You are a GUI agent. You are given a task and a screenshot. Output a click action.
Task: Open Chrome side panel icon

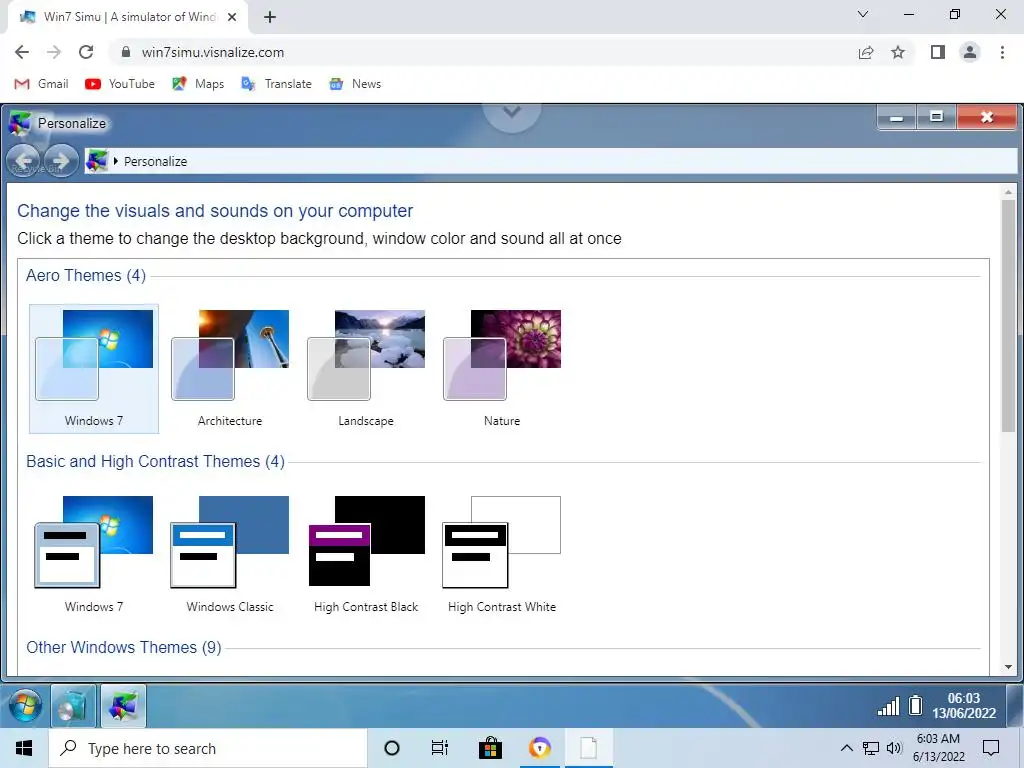pyautogui.click(x=938, y=52)
